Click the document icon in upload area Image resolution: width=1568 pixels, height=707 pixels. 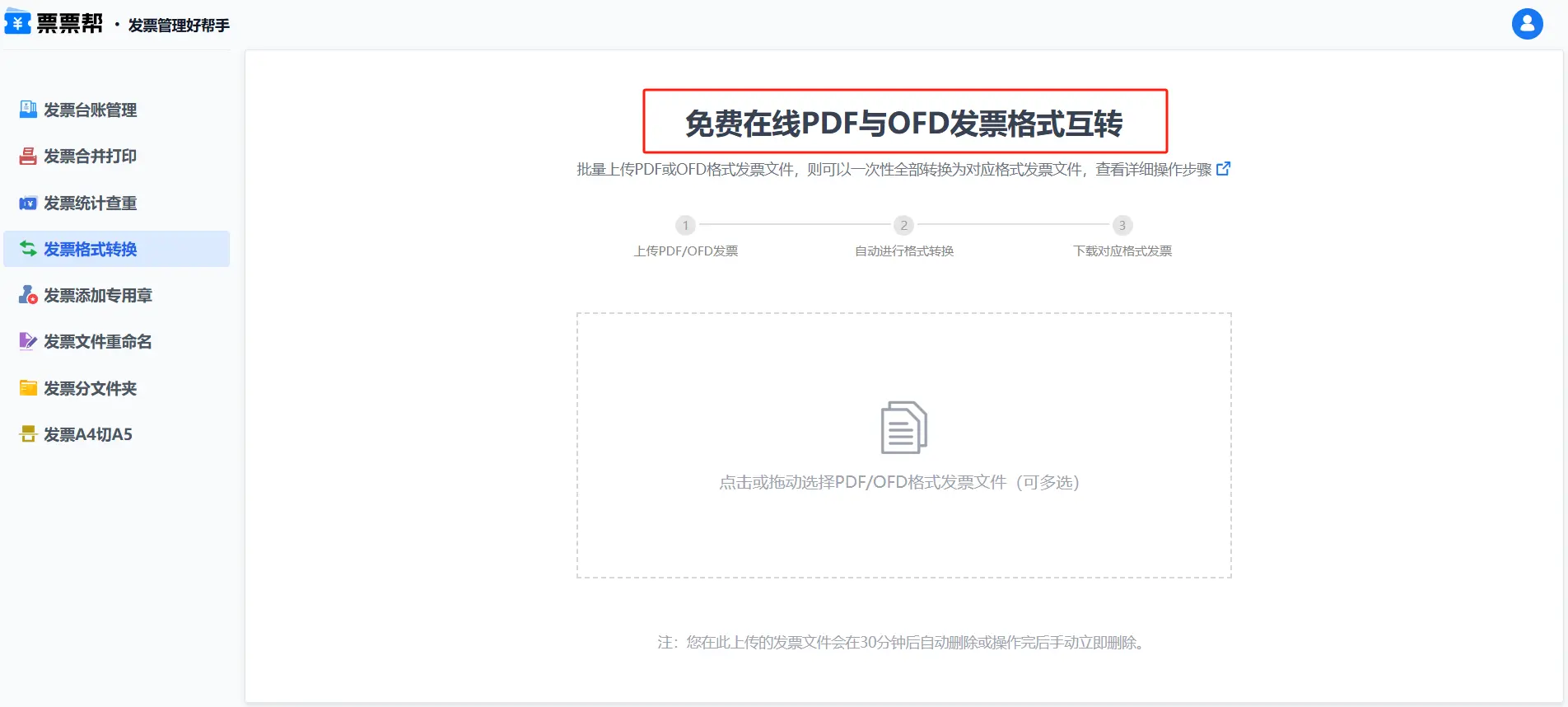click(x=903, y=428)
